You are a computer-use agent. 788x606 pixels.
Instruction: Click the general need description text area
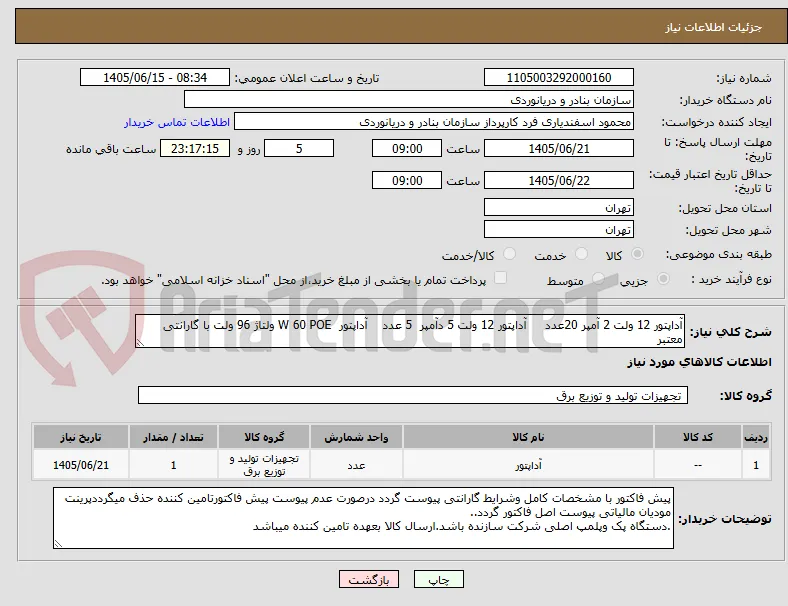[410, 331]
